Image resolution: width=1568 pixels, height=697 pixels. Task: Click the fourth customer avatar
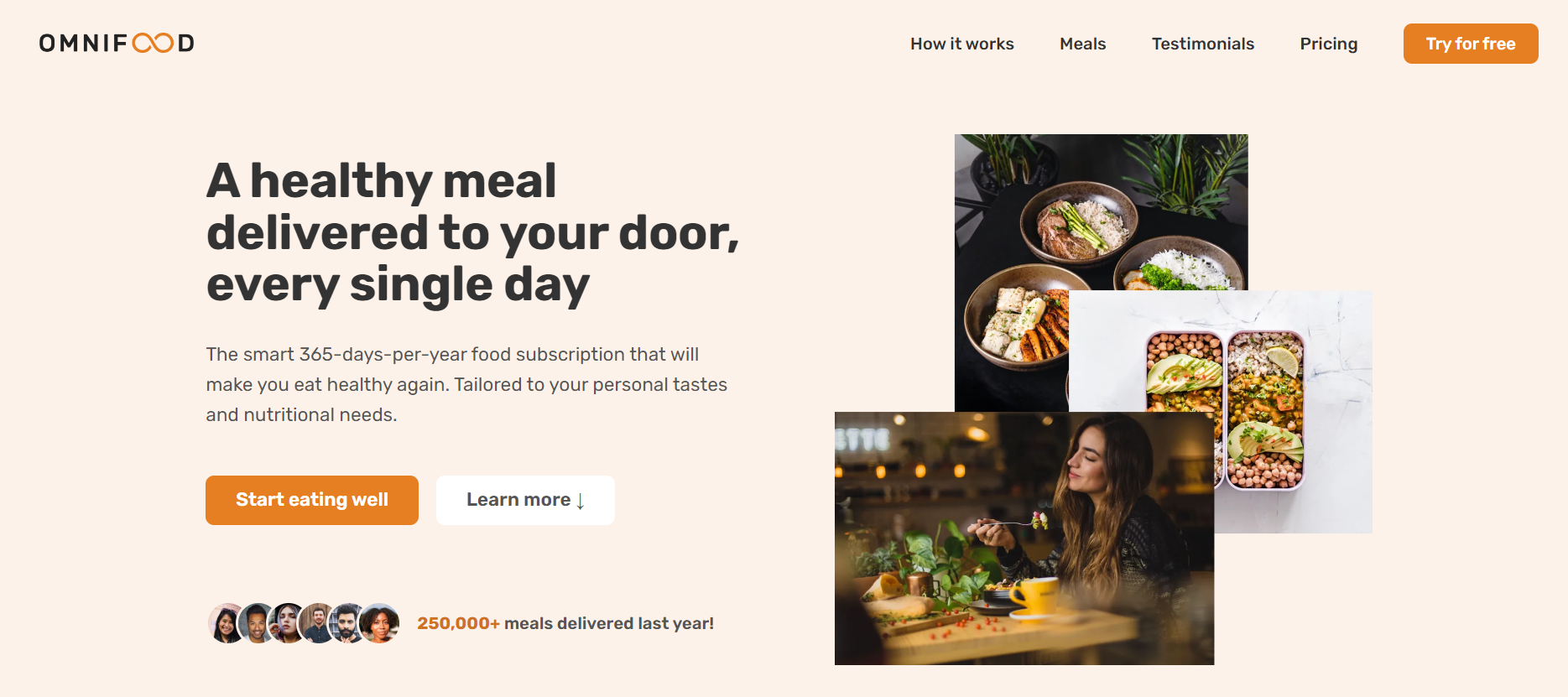coord(318,623)
